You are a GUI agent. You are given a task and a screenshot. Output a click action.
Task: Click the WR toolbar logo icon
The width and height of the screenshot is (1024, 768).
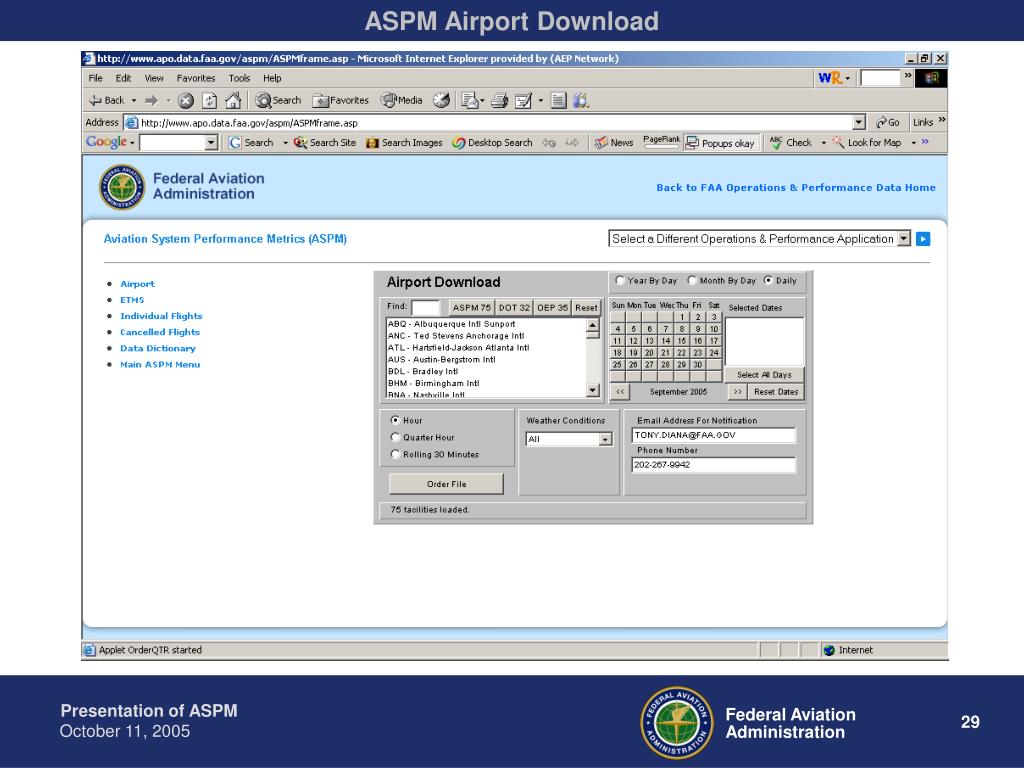829,78
